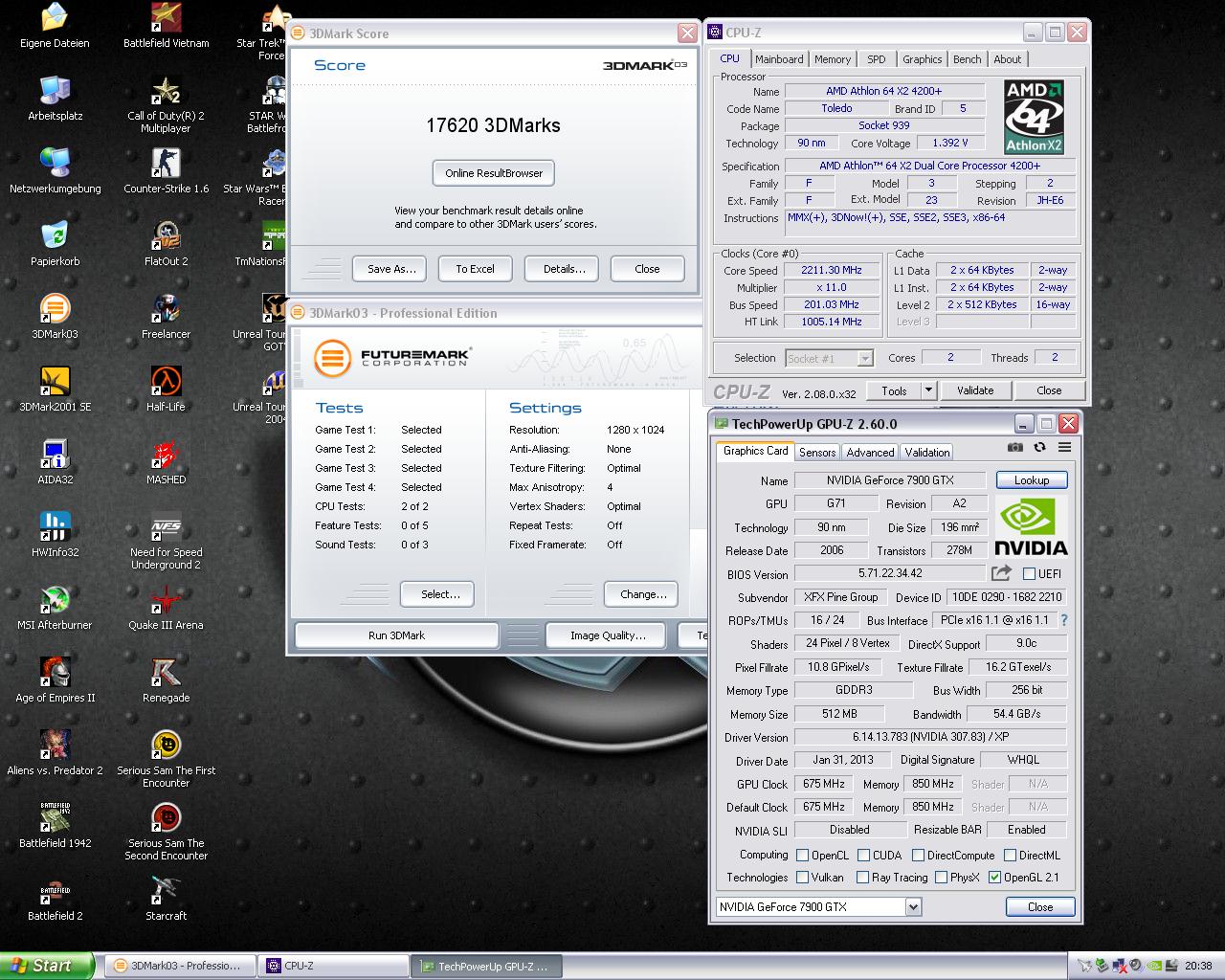Click Online ResultBrowser button

tap(494, 173)
